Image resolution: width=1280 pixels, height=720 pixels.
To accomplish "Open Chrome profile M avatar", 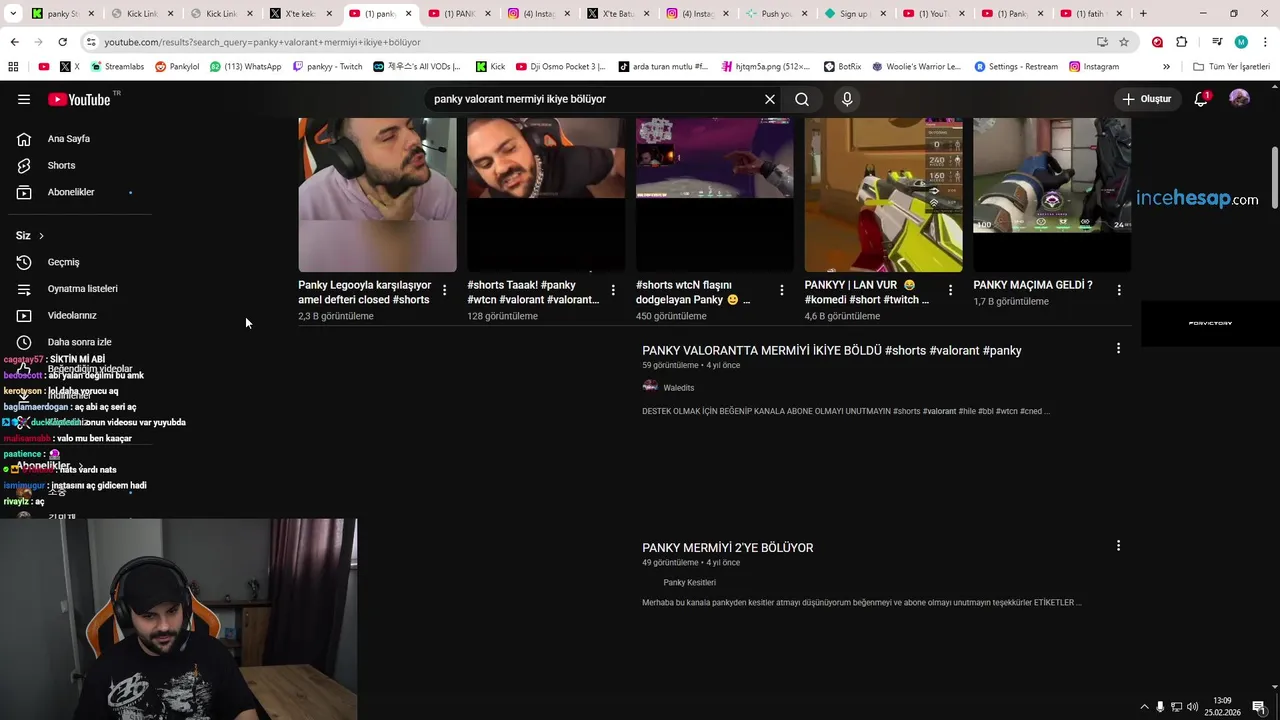I will tap(1241, 42).
